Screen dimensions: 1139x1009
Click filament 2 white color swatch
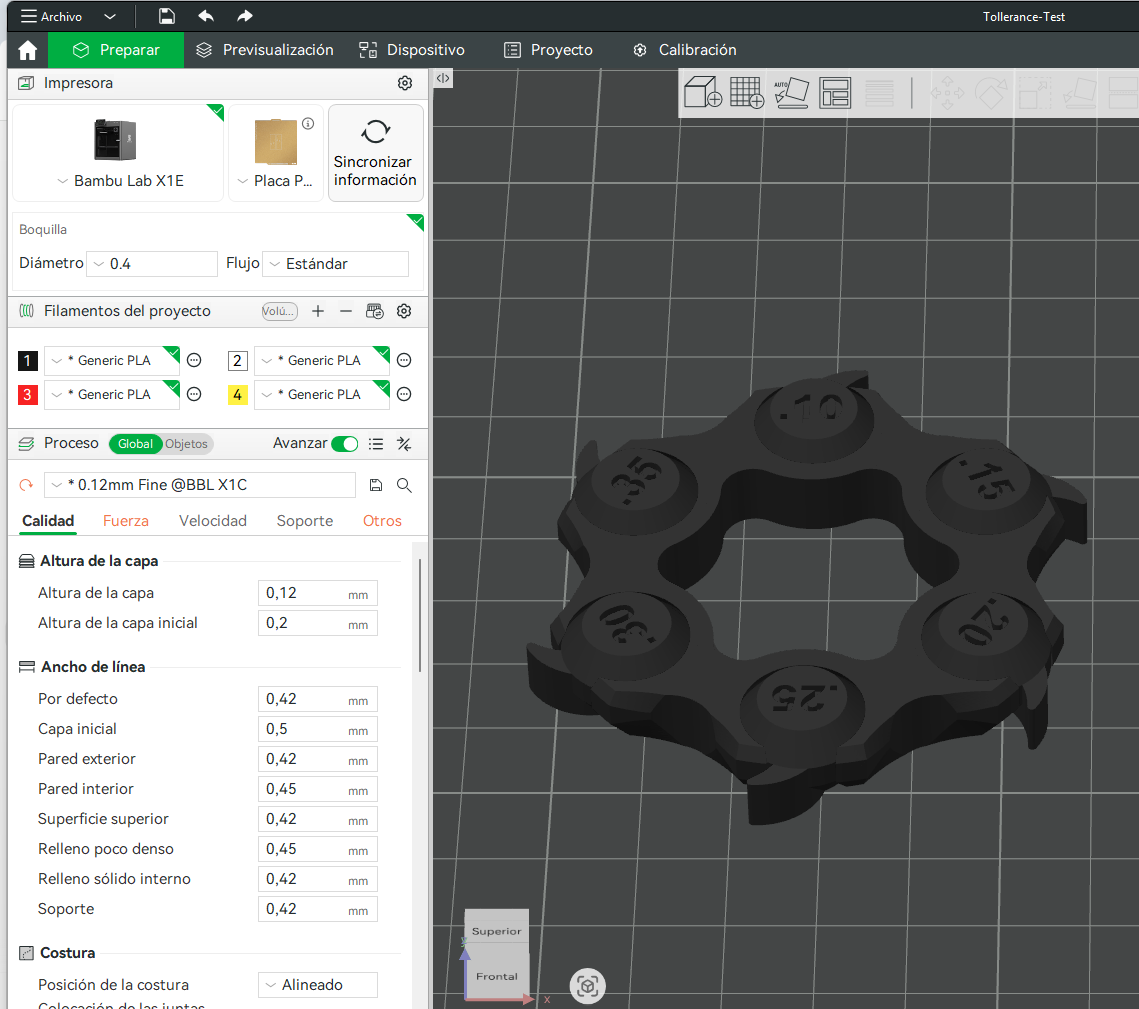[238, 360]
